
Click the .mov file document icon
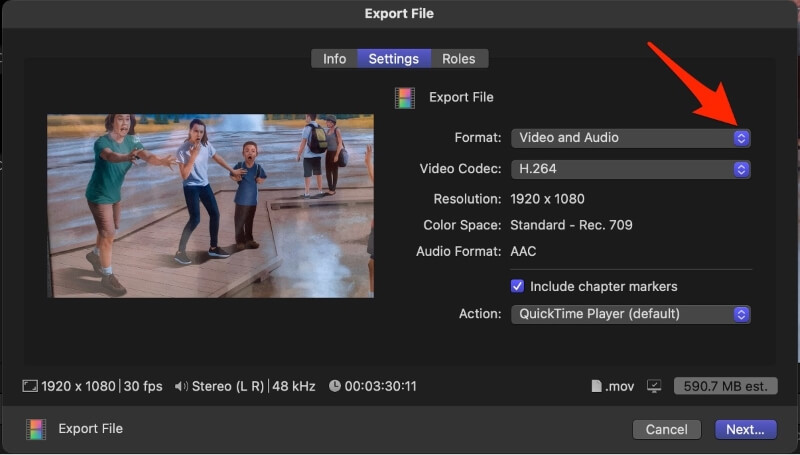pos(596,386)
